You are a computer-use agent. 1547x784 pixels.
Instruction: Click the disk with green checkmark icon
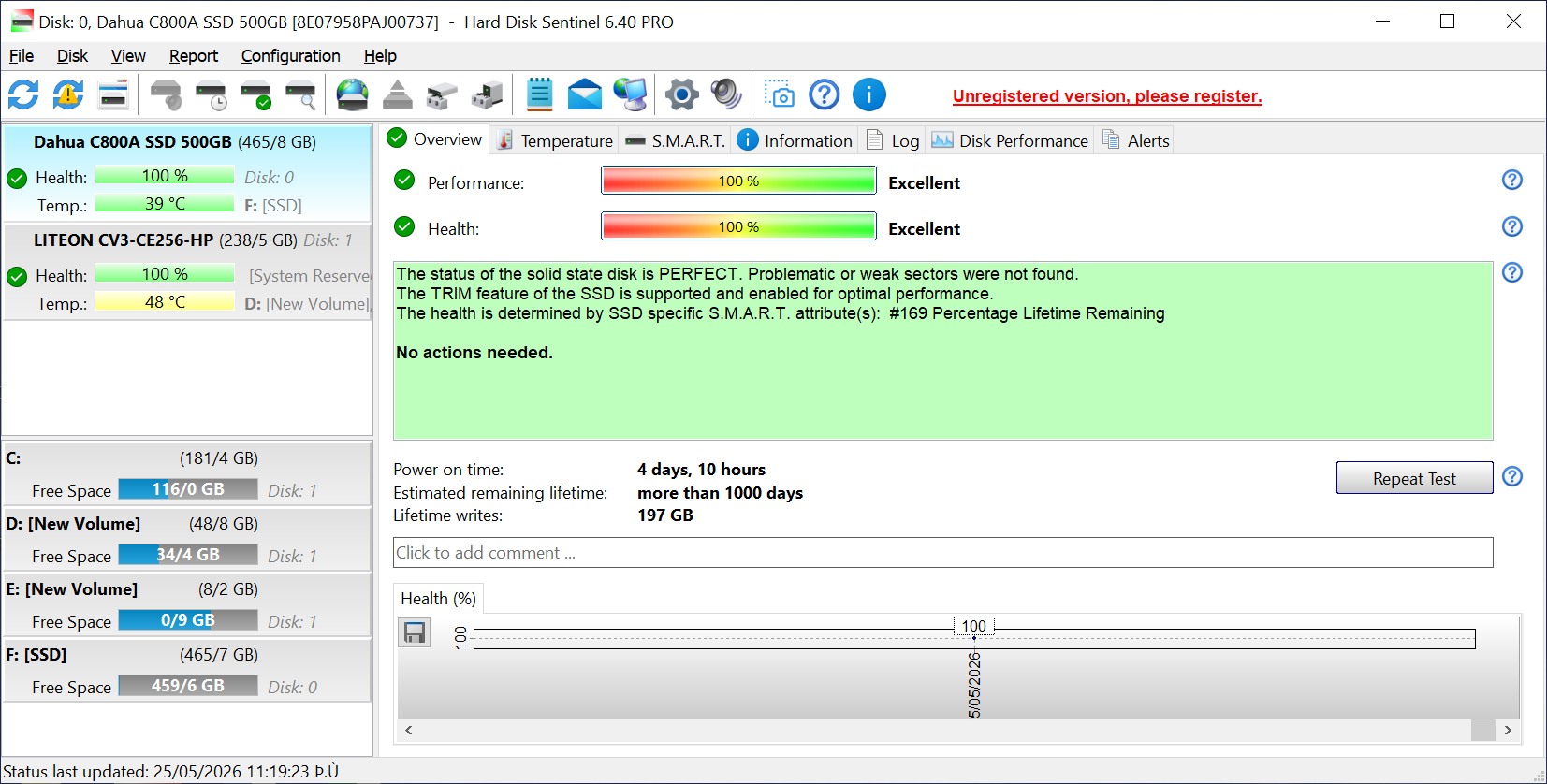(x=255, y=94)
